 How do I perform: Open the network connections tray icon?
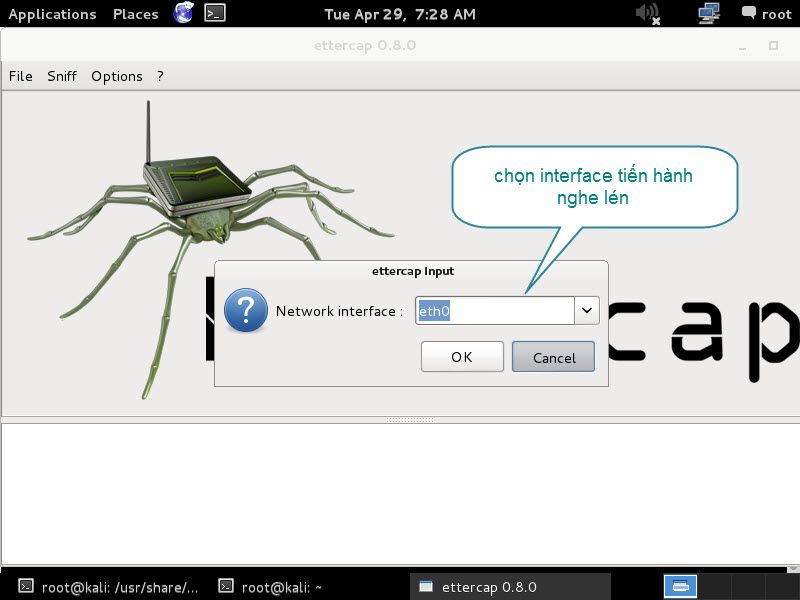coord(709,13)
